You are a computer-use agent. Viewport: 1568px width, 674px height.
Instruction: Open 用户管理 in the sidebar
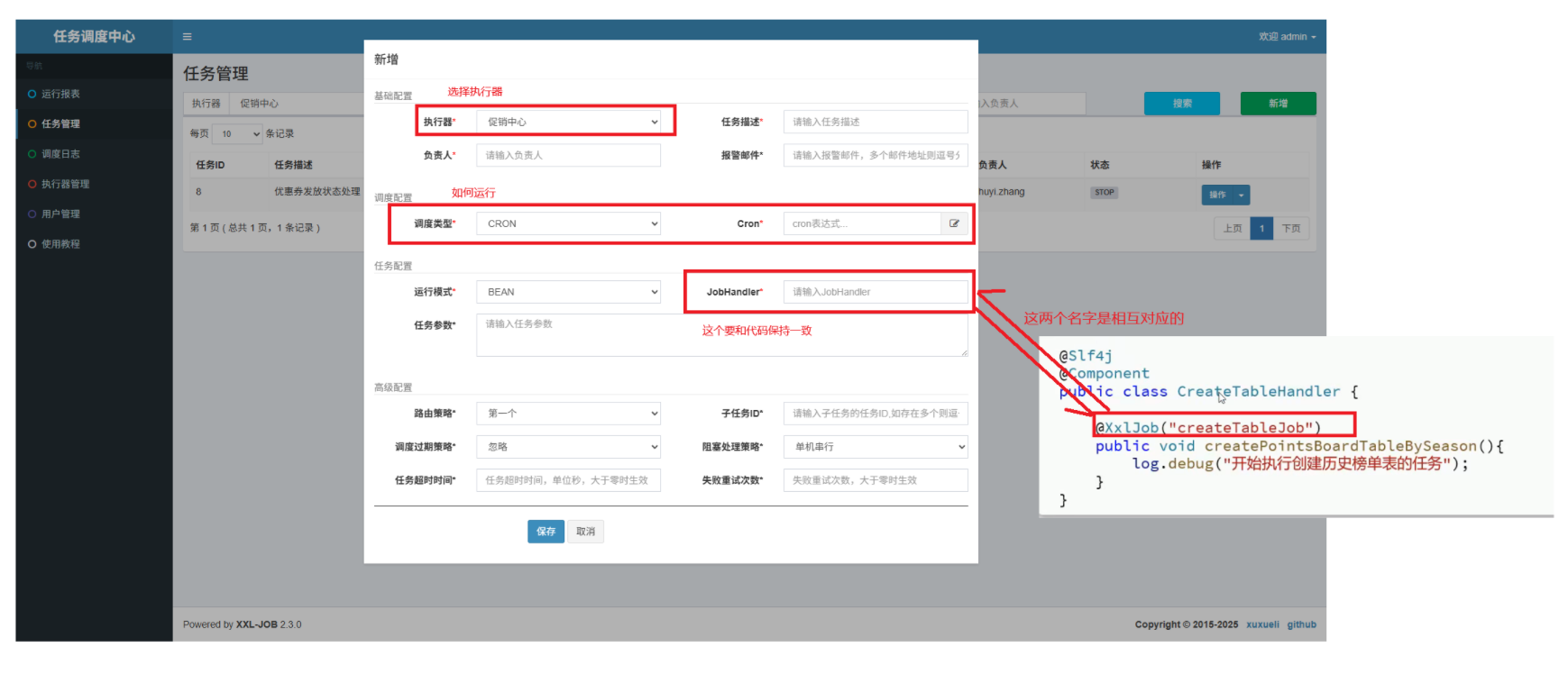[x=94, y=214]
